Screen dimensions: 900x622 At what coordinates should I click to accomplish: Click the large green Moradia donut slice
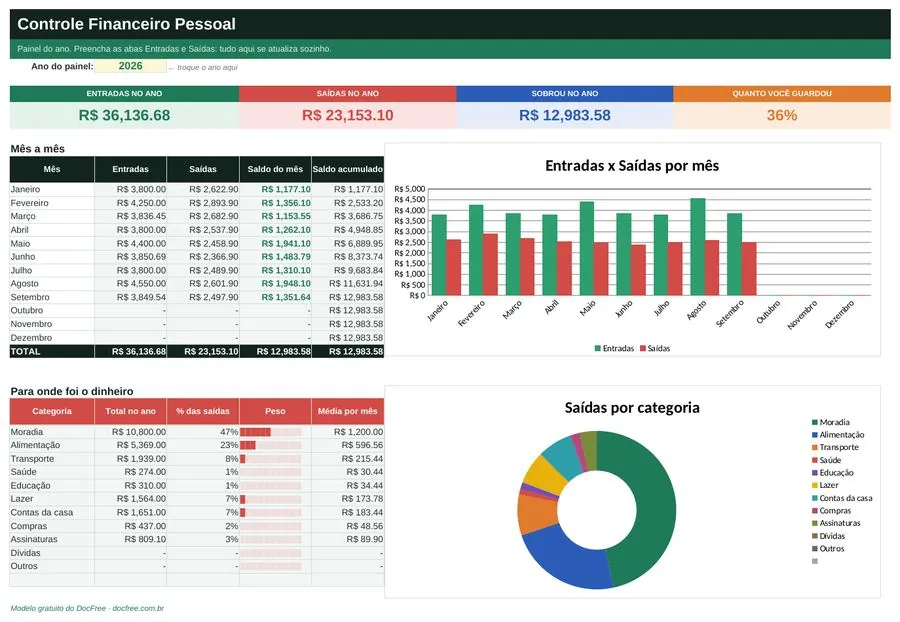click(654, 505)
